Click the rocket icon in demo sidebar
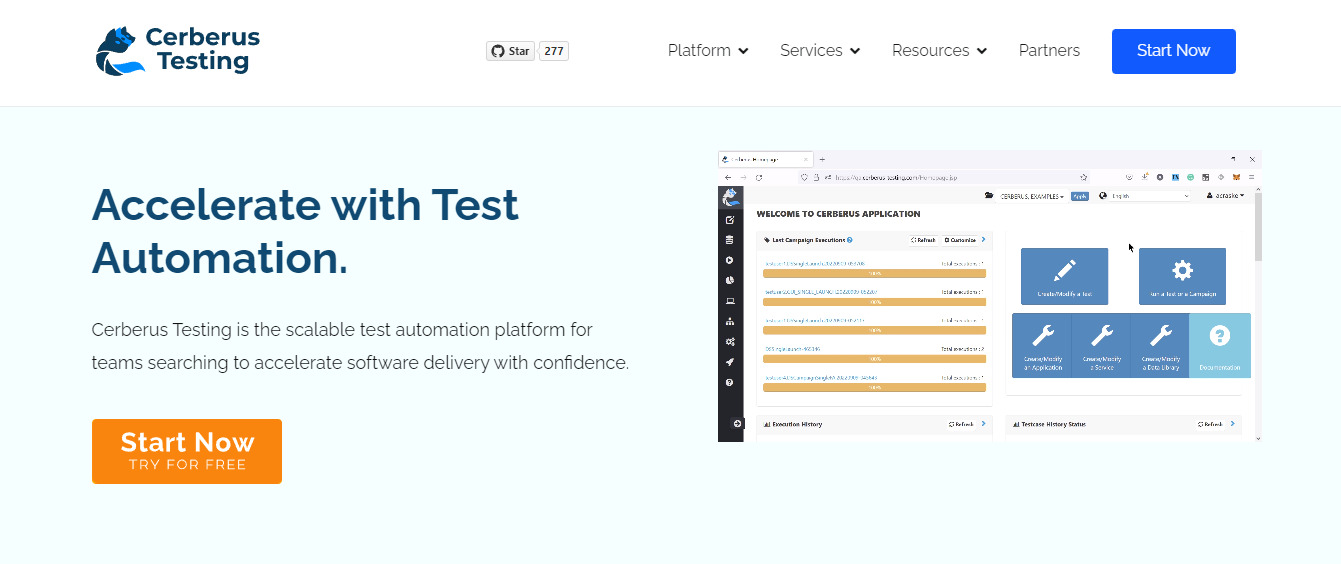 tap(730, 362)
